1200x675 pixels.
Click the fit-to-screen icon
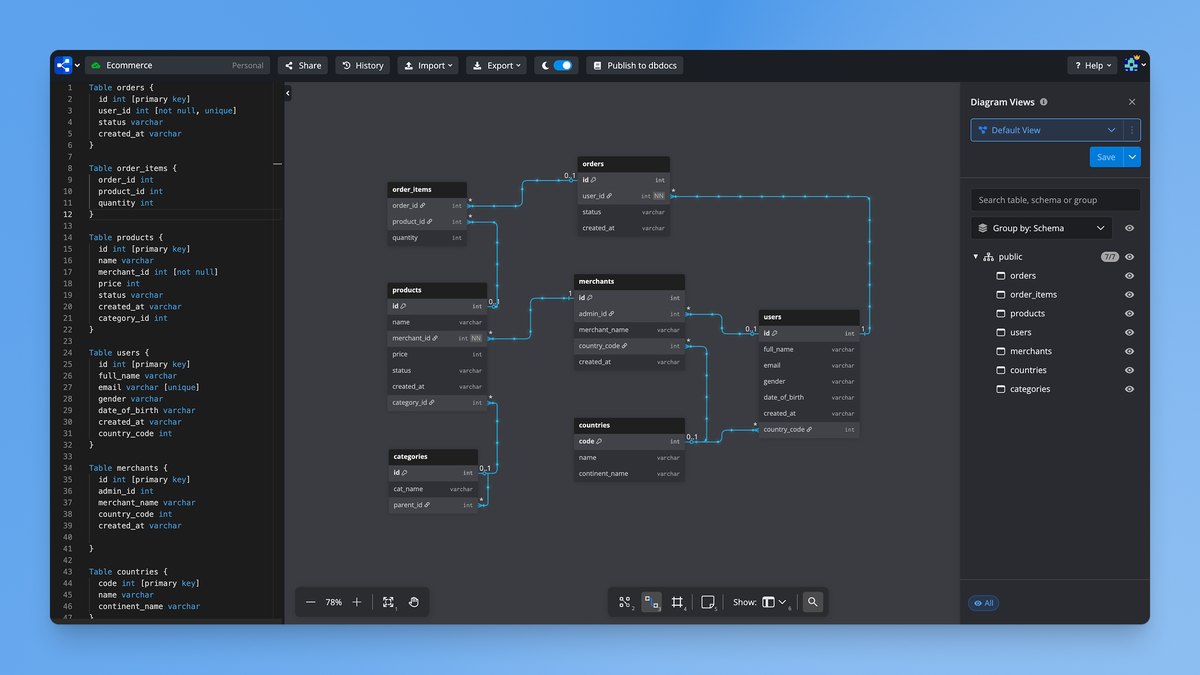point(388,602)
